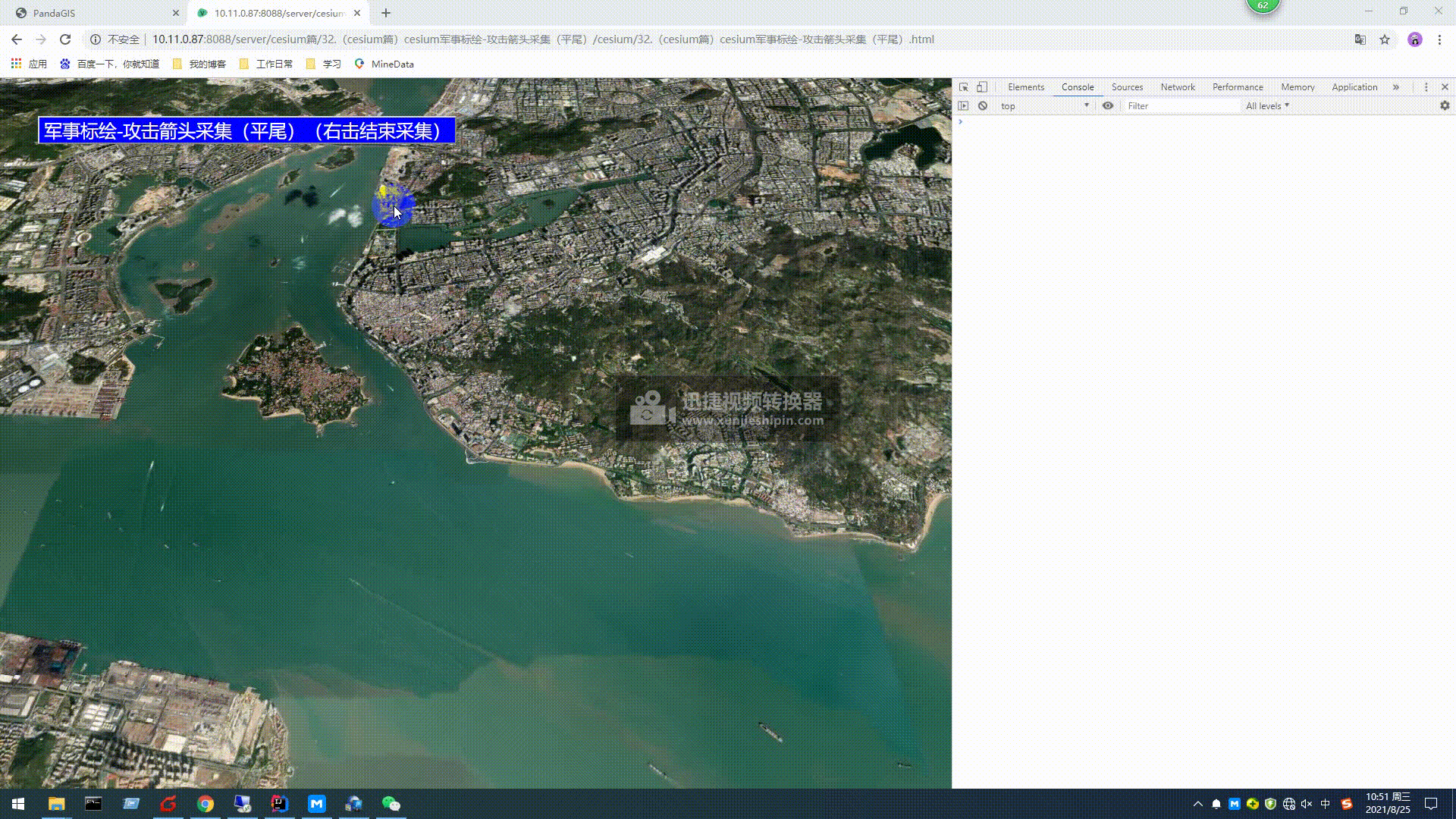Switch to the Network tab
This screenshot has height=819, width=1456.
1177,87
